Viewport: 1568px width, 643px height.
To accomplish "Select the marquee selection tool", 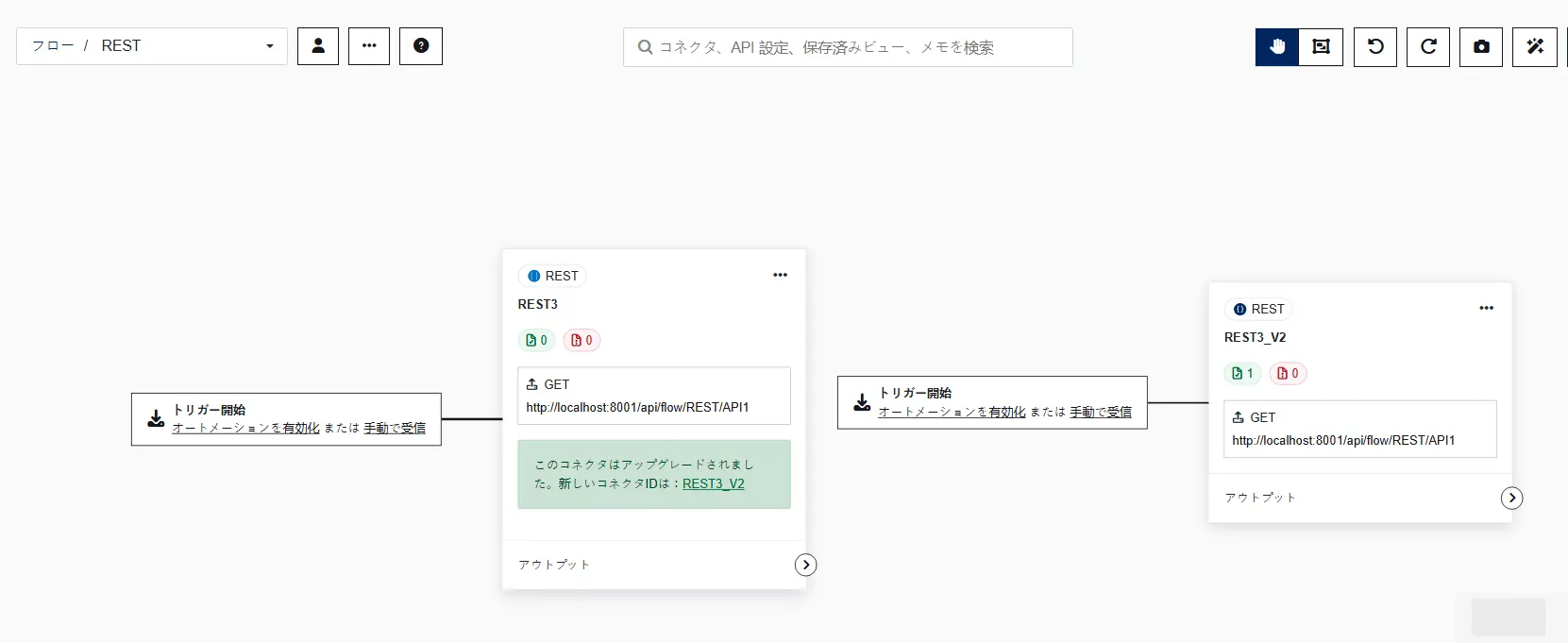I will [x=1321, y=47].
